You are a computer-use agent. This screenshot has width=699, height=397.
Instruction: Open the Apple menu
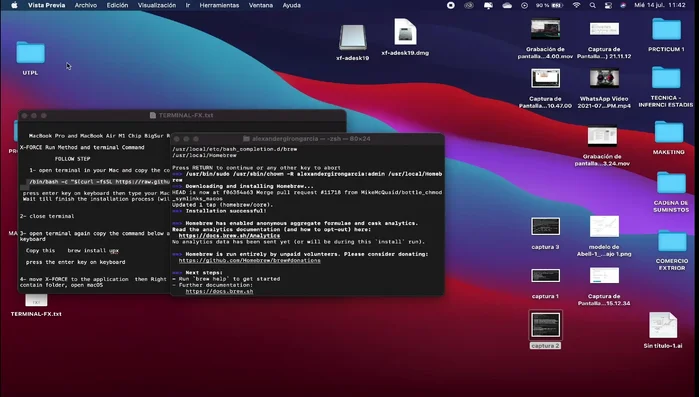[14, 5]
